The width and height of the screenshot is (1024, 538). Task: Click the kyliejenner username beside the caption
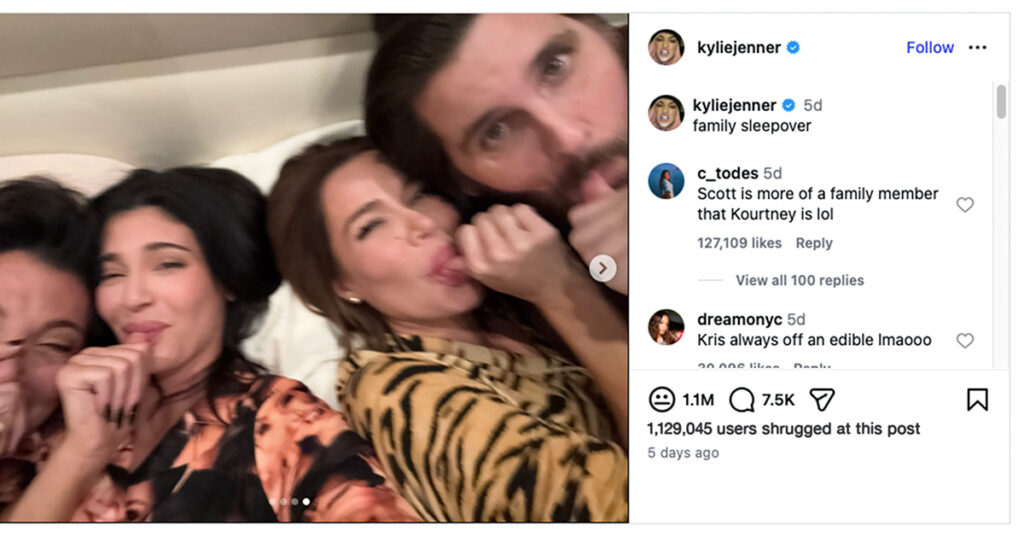click(x=734, y=105)
